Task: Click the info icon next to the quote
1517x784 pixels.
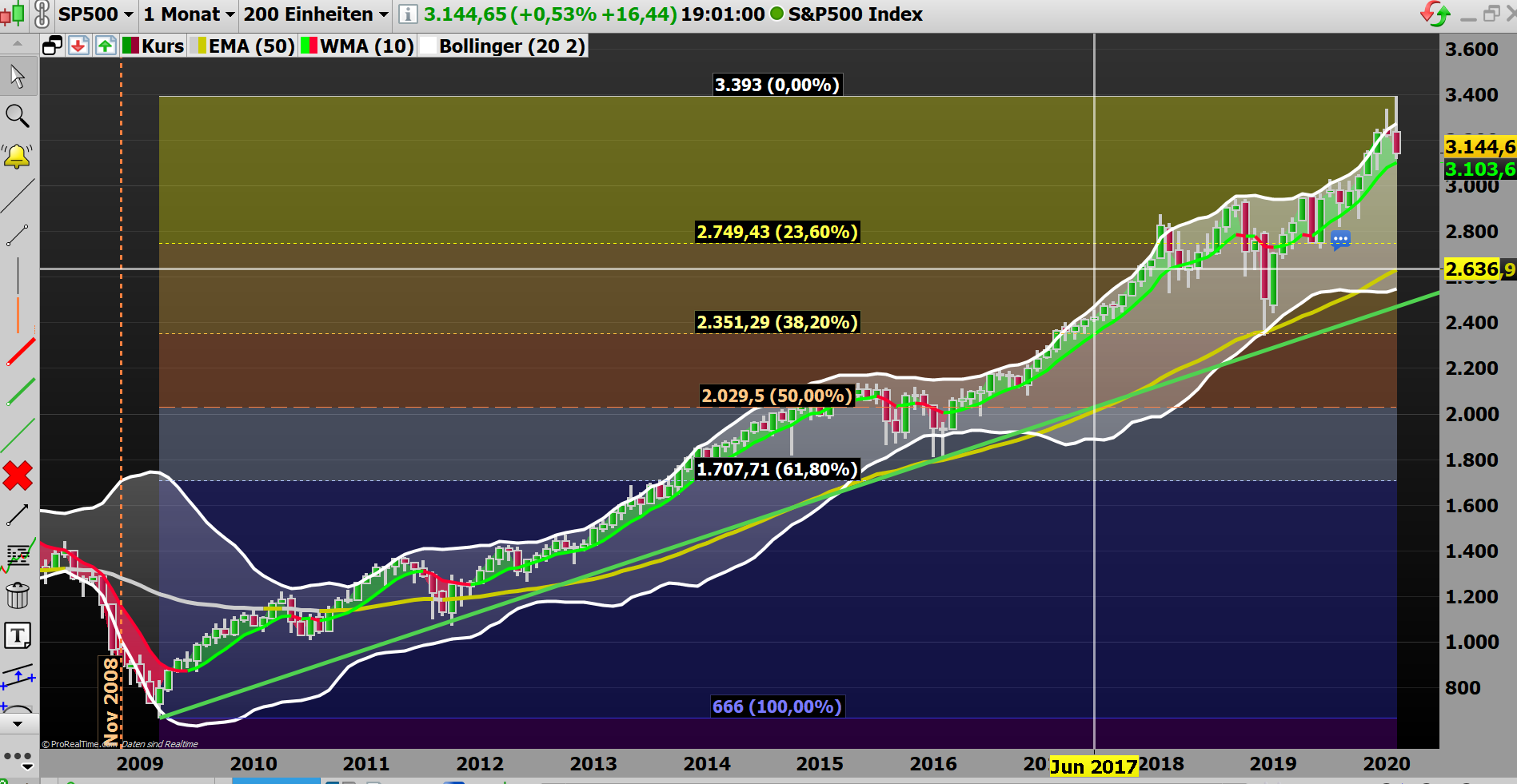Action: (408, 14)
